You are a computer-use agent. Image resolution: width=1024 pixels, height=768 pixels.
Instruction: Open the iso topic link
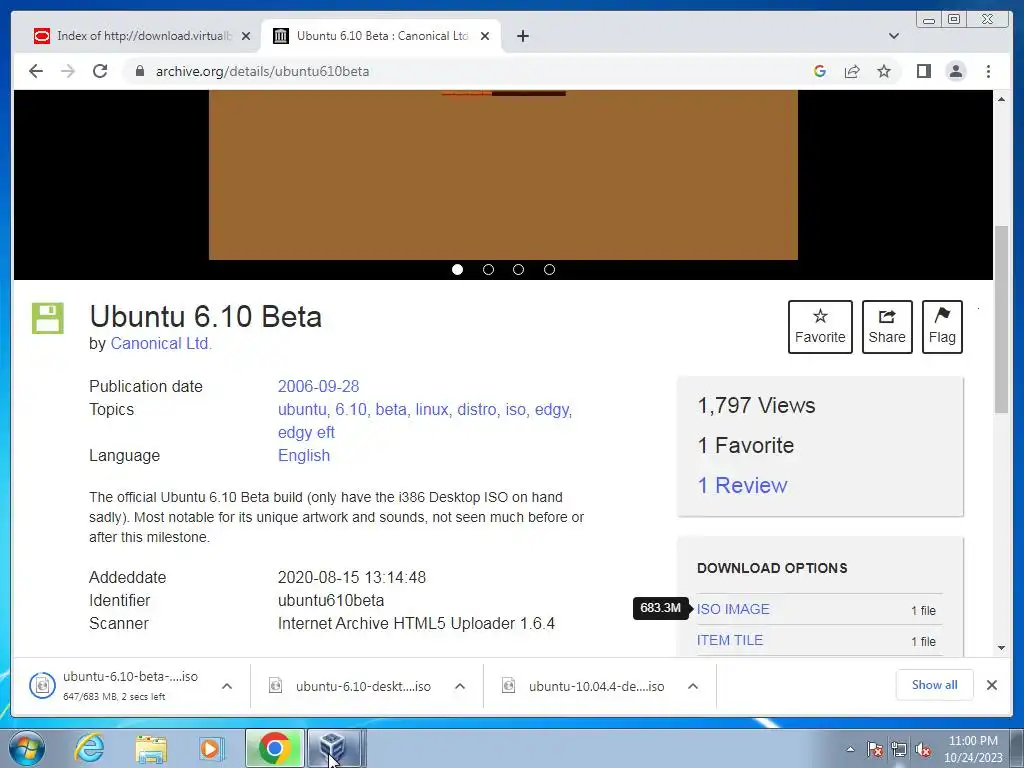[517, 409]
